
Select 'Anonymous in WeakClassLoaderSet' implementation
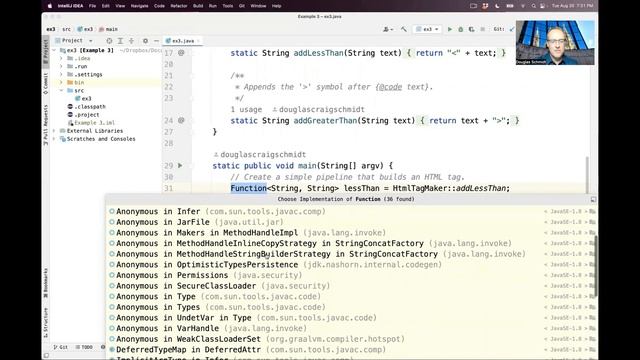coord(351,339)
